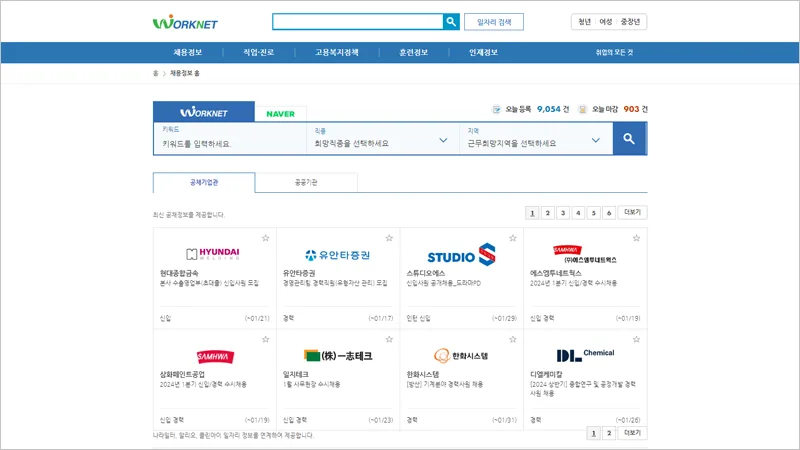800x450 pixels.
Task: Click the 9,054 today registered count
Action: (549, 109)
